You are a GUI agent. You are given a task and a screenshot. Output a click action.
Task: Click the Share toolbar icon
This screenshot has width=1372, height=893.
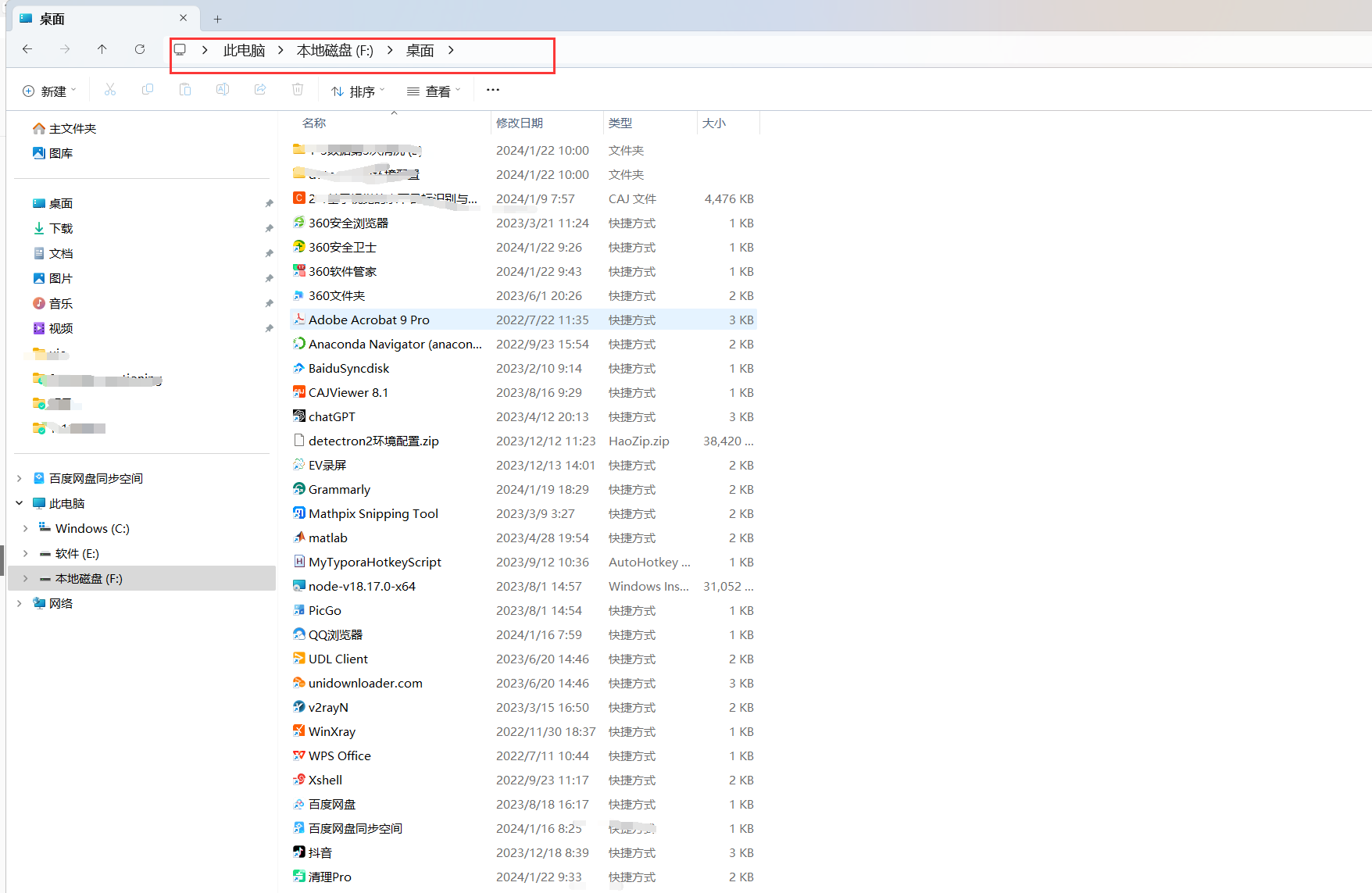[260, 91]
